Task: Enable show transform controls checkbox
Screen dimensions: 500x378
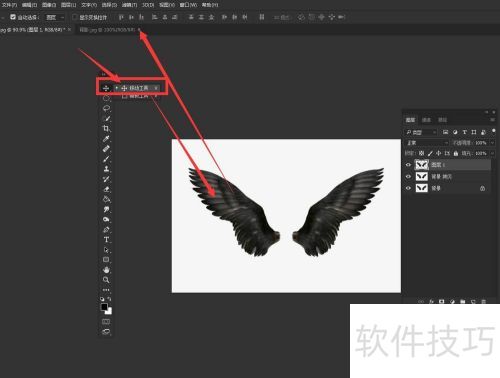Action: click(x=75, y=17)
